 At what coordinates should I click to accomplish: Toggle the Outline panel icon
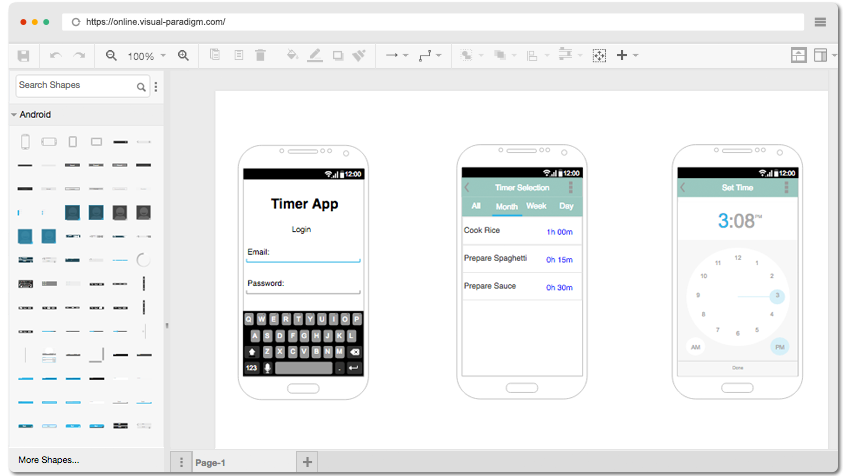tap(799, 55)
